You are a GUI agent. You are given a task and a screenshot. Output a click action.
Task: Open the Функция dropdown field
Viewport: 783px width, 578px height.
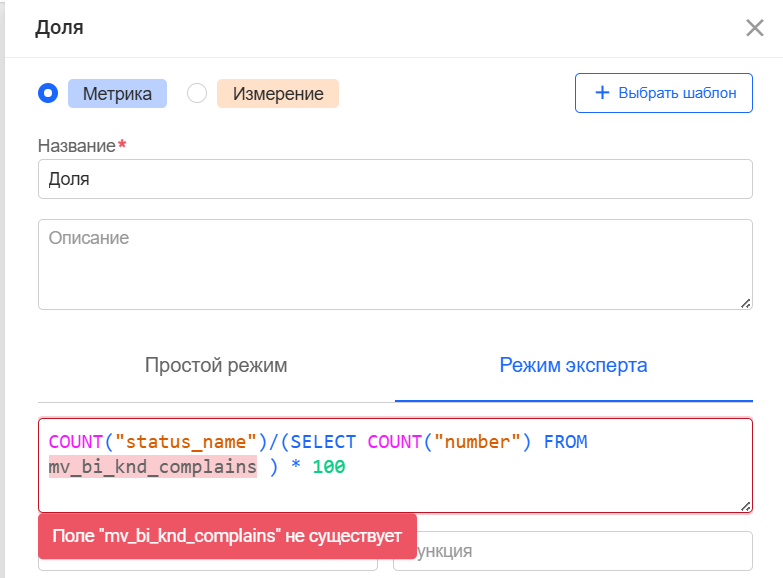point(572,551)
